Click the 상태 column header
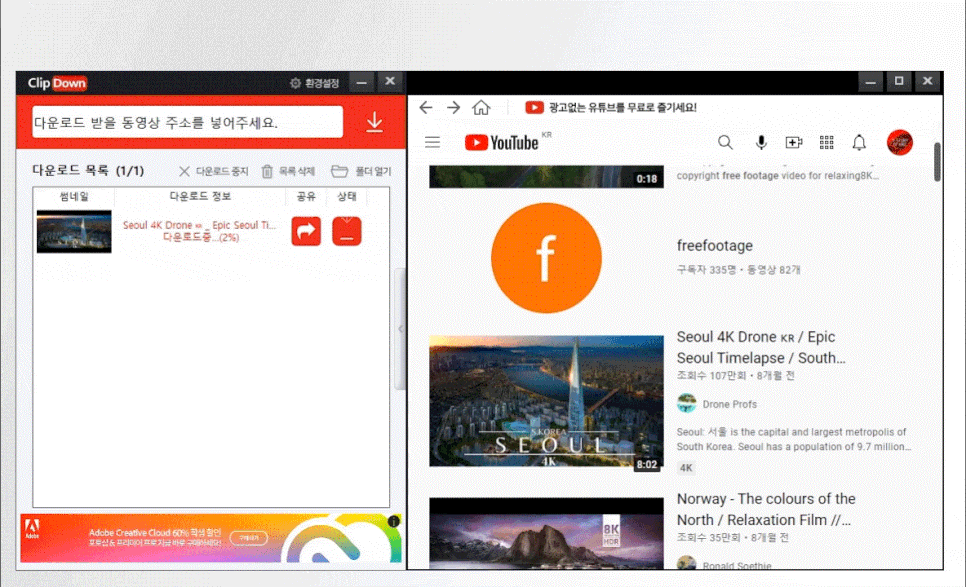The height and width of the screenshot is (587, 966). coord(347,196)
